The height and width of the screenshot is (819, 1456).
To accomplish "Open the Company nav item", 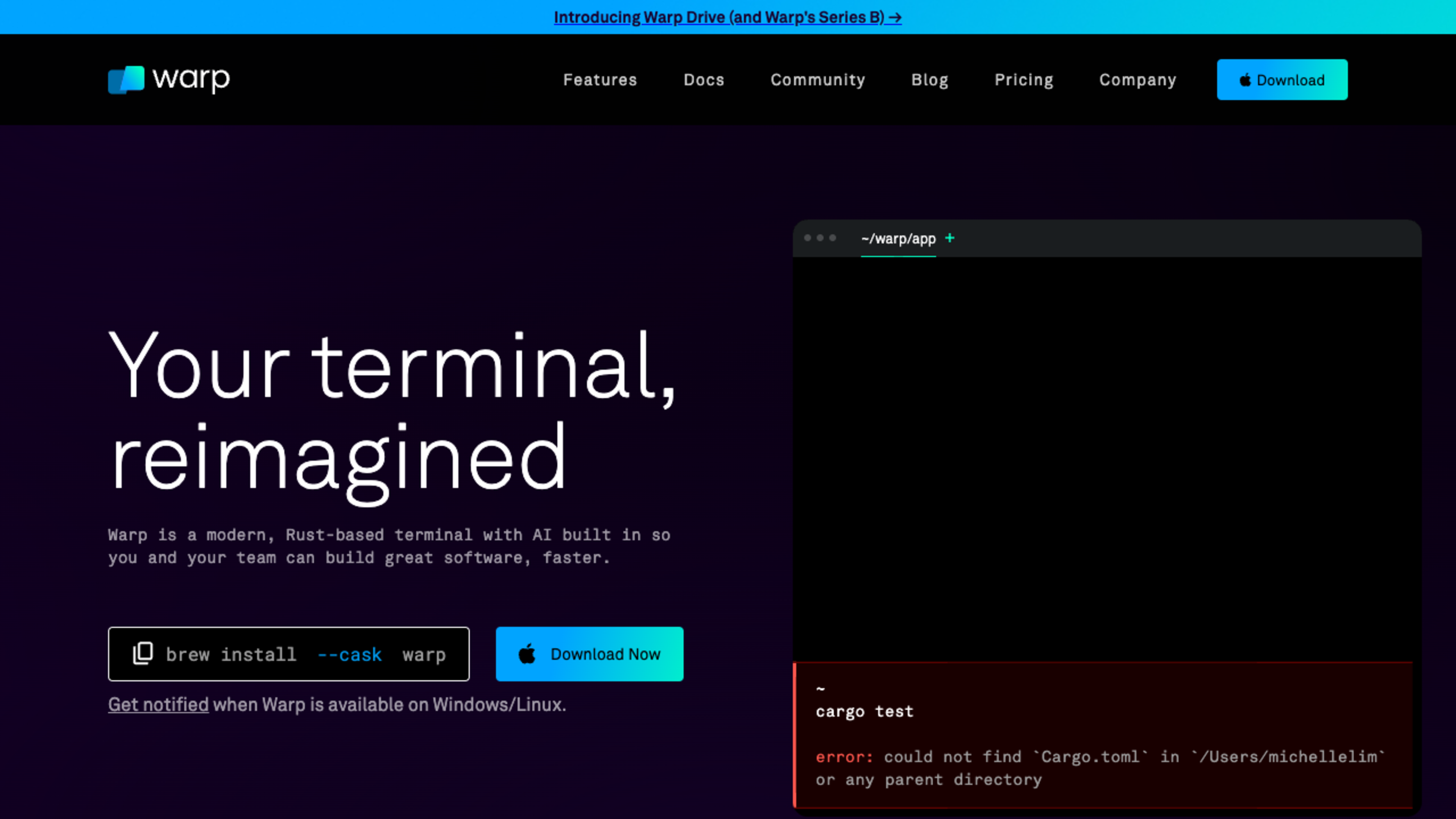I will [x=1138, y=80].
